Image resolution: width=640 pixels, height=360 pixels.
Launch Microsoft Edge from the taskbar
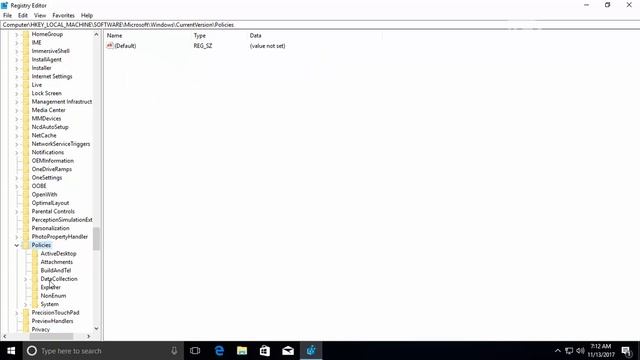click(219, 351)
